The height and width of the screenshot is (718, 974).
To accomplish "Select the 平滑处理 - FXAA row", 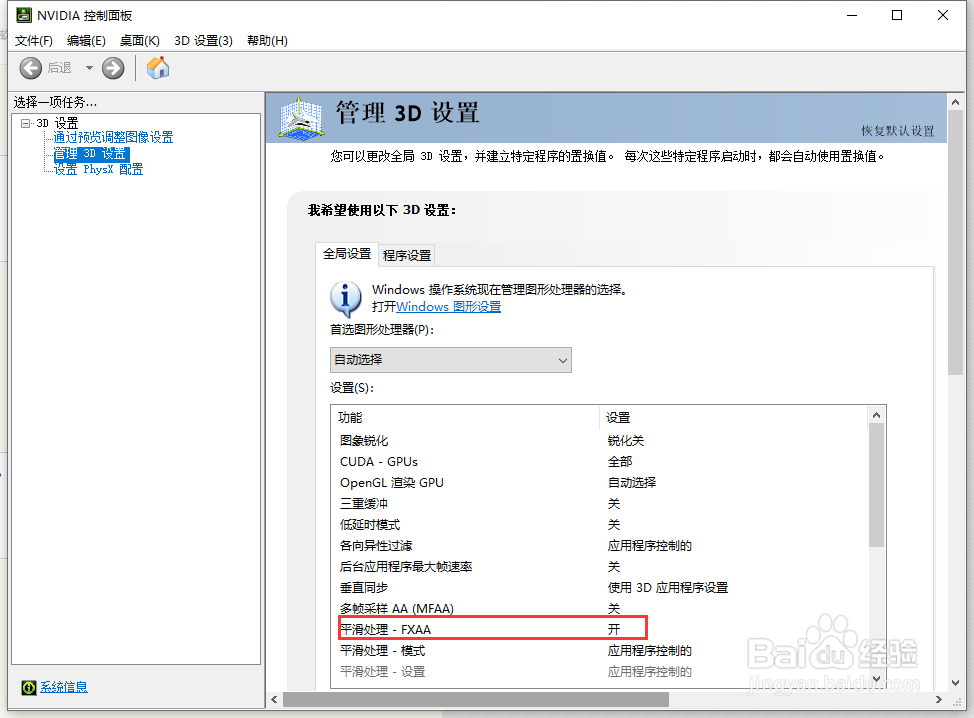I will 599,630.
